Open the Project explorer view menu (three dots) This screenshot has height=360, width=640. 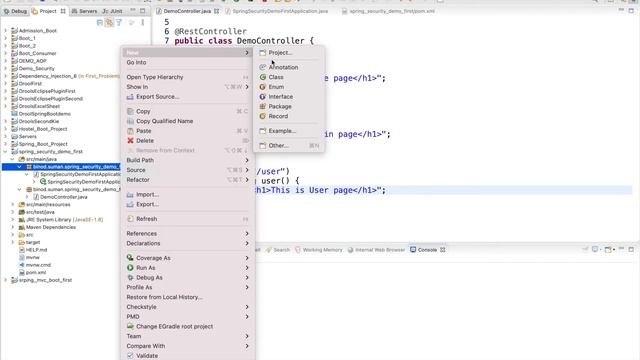pos(142,23)
